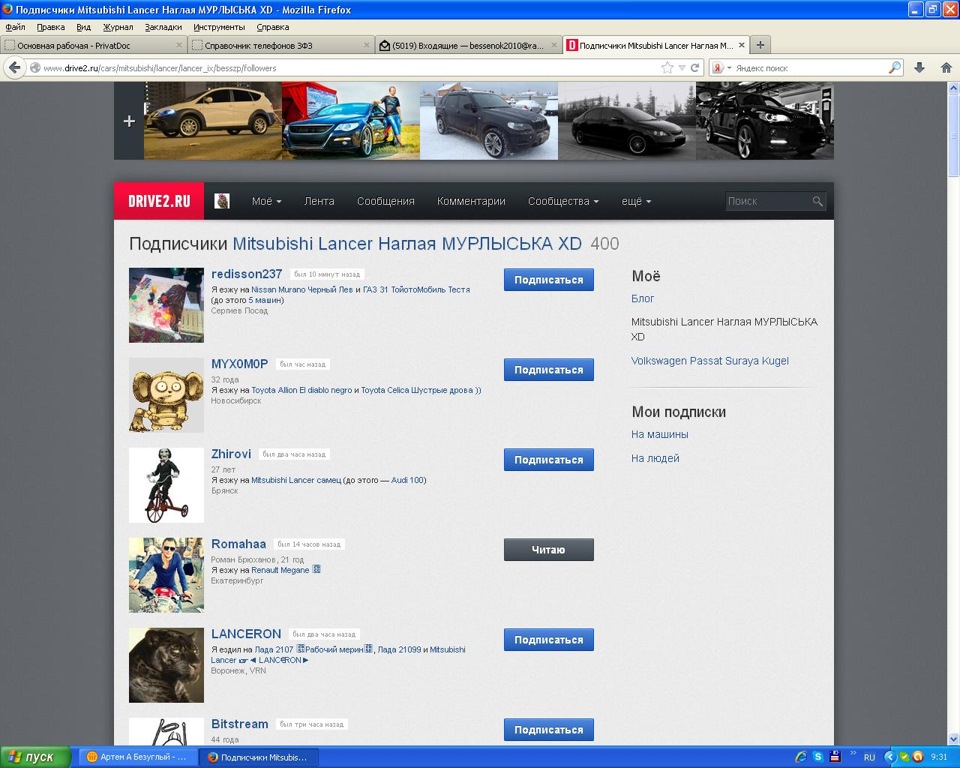Open the Правка menu
The width and height of the screenshot is (960, 768).
click(x=51, y=27)
